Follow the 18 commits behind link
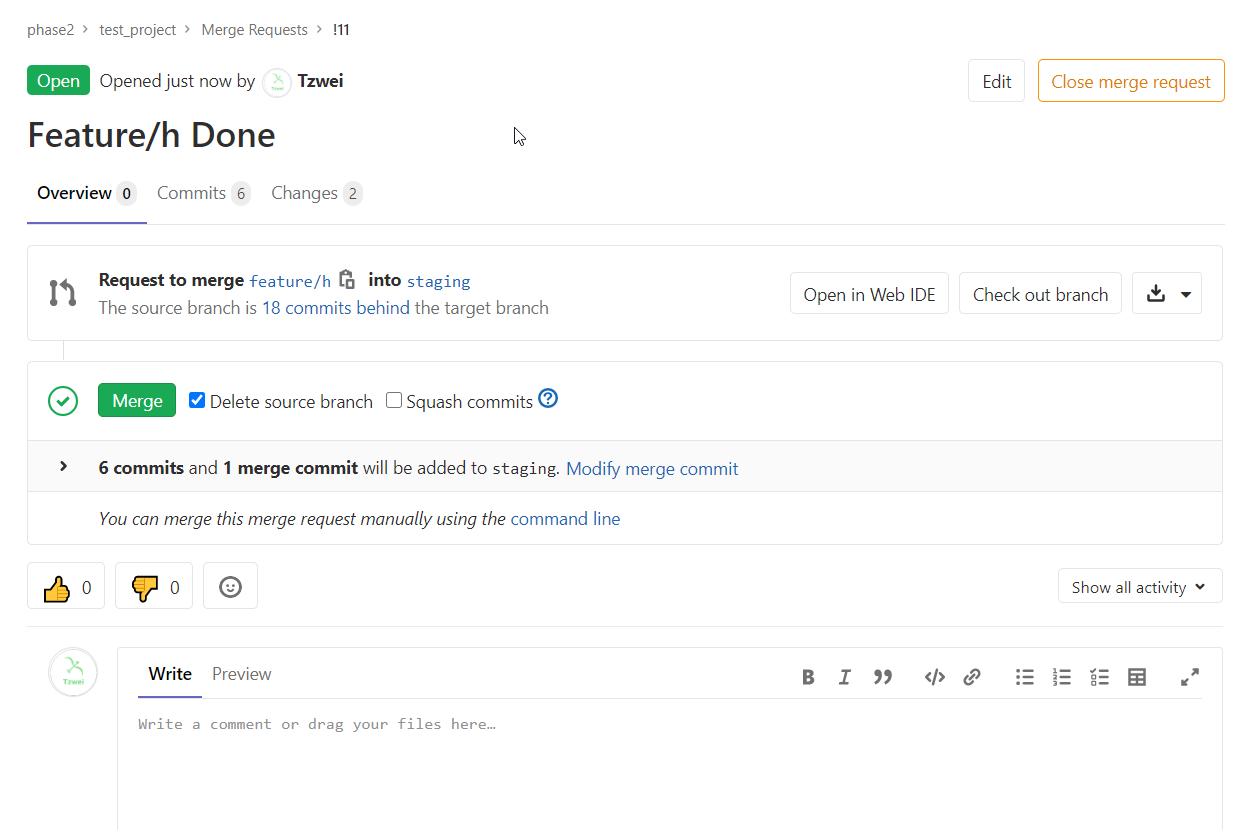This screenshot has width=1248, height=830. (x=335, y=308)
